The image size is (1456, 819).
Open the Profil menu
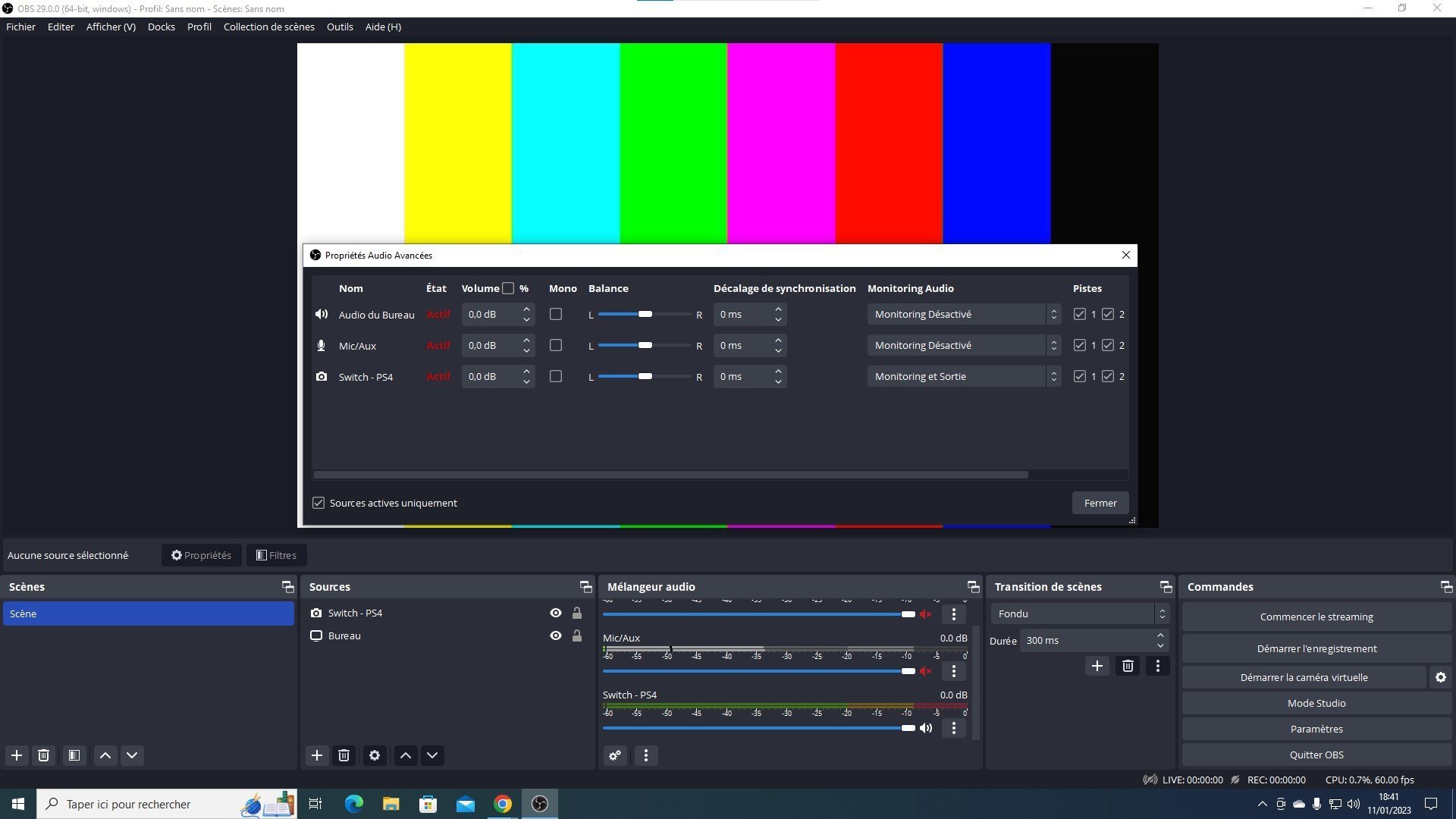(x=199, y=27)
